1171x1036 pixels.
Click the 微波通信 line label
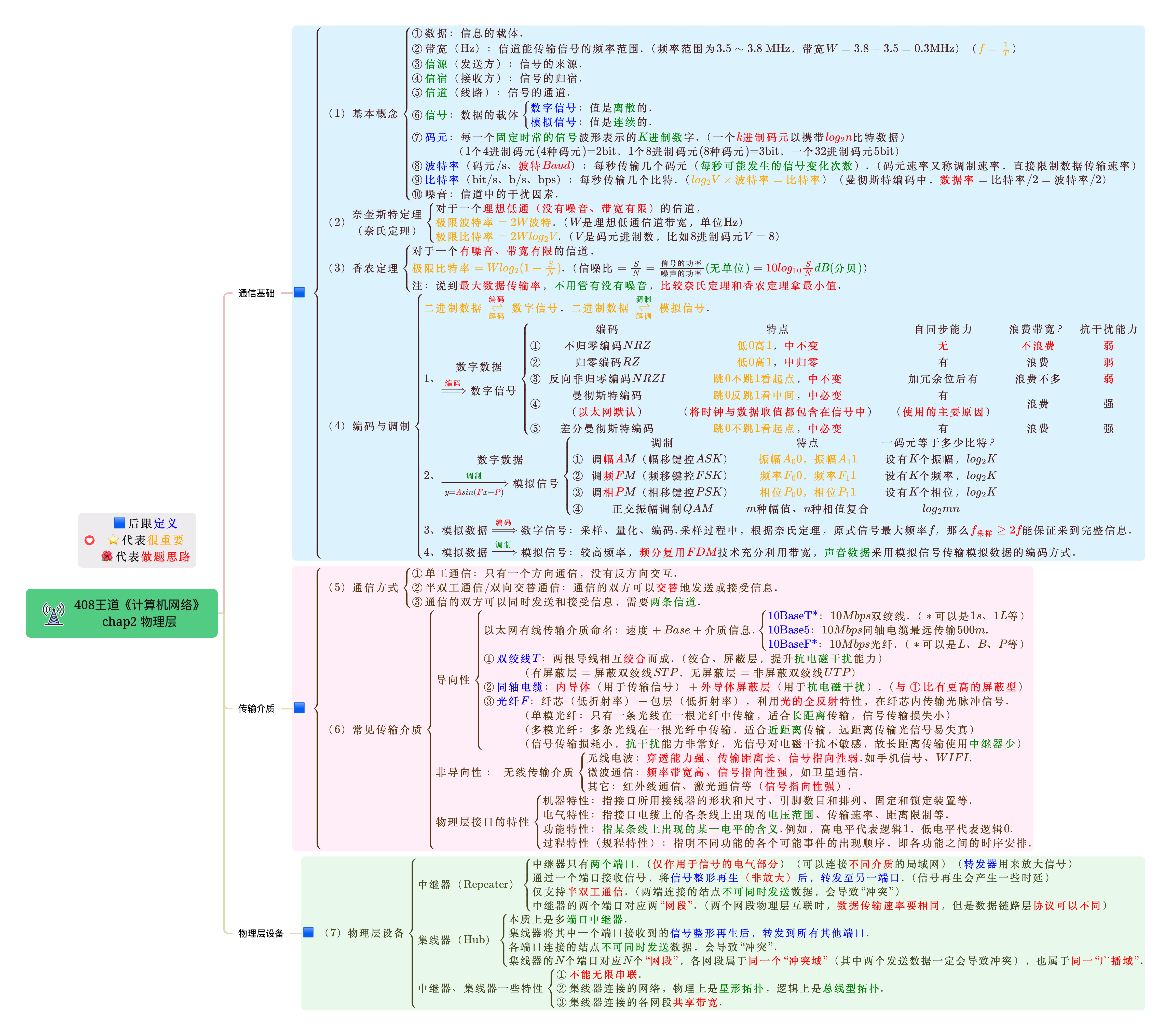[x=610, y=772]
